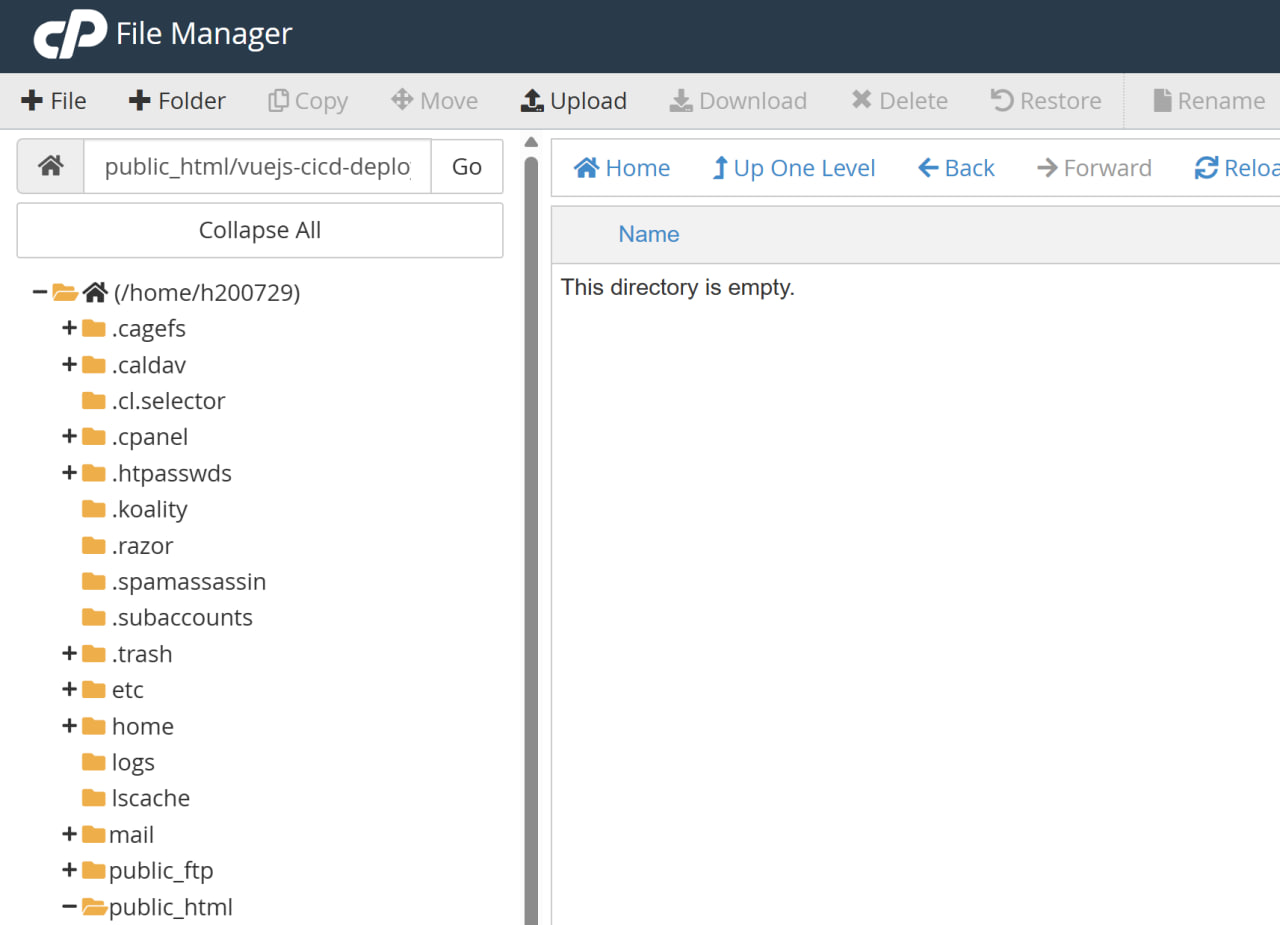Click the Restore toolbar button
Image resolution: width=1280 pixels, height=925 pixels.
1046,101
